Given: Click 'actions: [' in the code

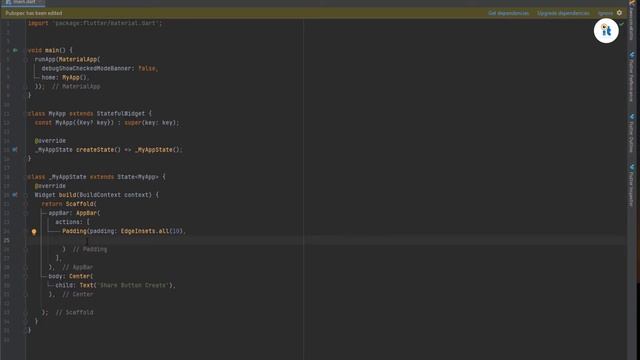Looking at the screenshot, I should click(x=72, y=222).
